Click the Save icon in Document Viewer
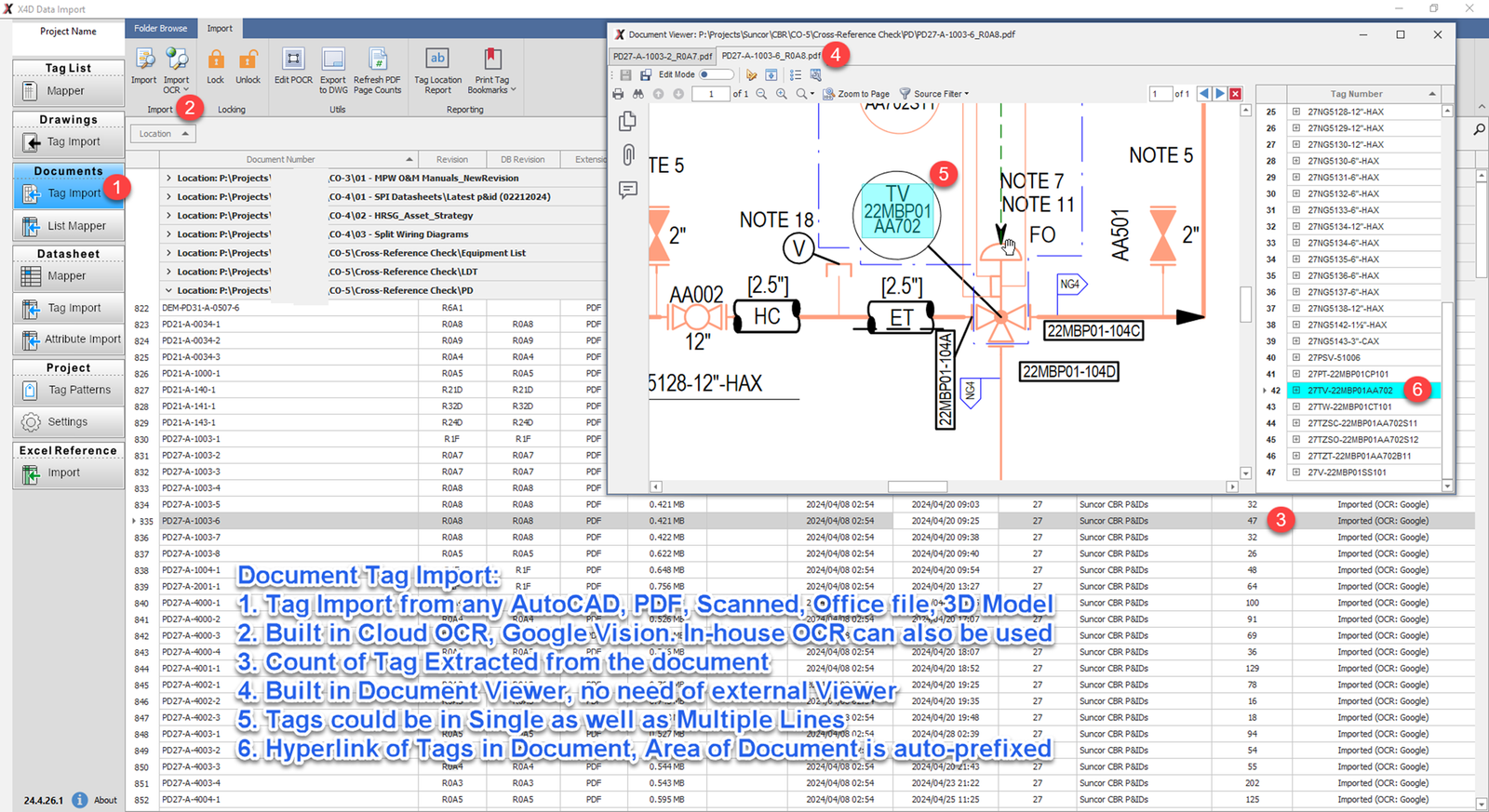This screenshot has width=1489, height=812. 625,74
